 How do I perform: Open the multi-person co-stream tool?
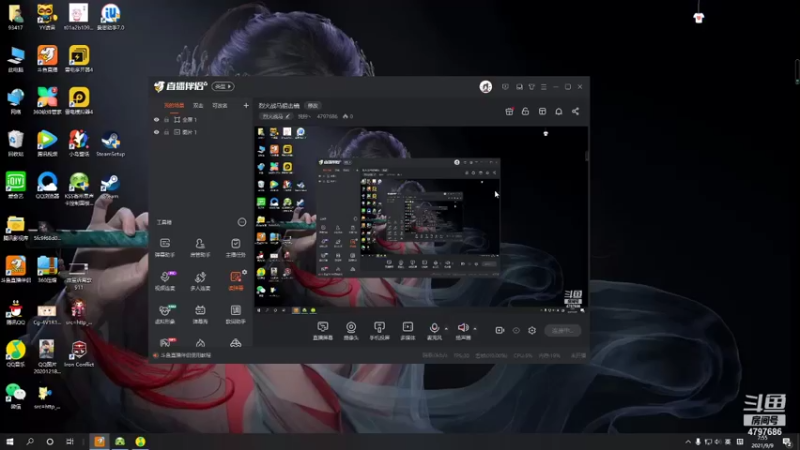[x=200, y=281]
